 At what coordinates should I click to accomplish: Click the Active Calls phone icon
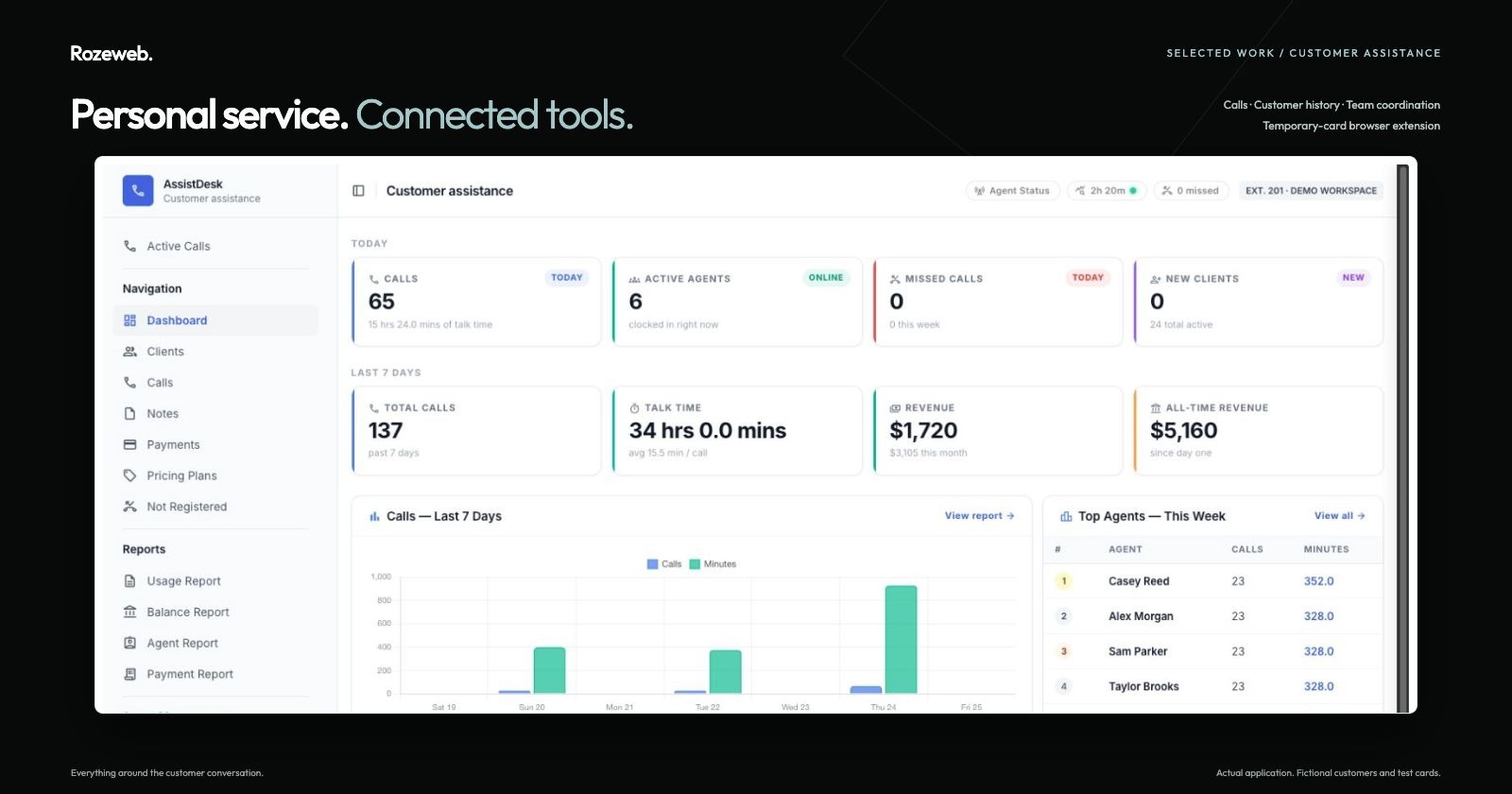coord(130,246)
